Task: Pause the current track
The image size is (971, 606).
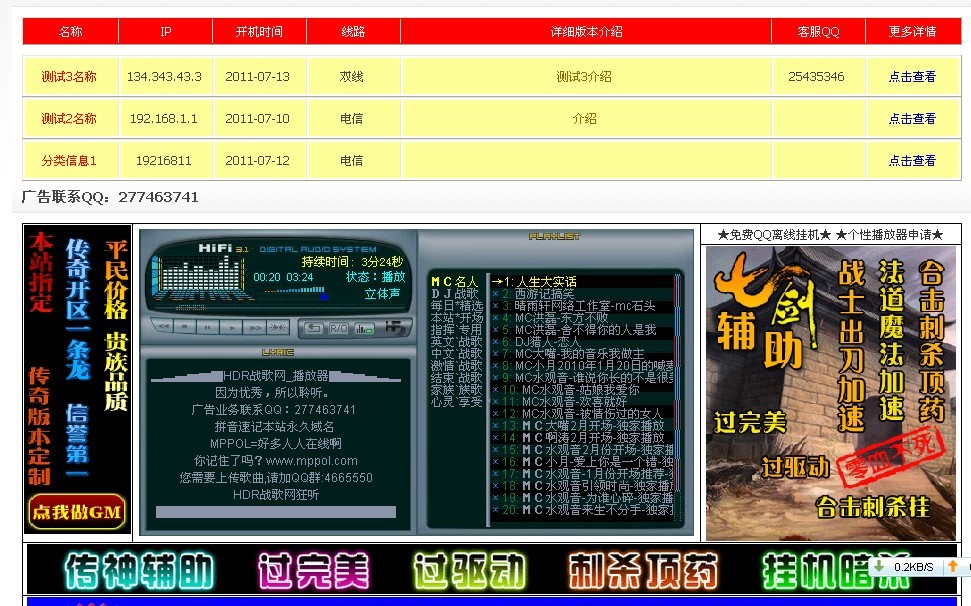Action: (x=207, y=328)
